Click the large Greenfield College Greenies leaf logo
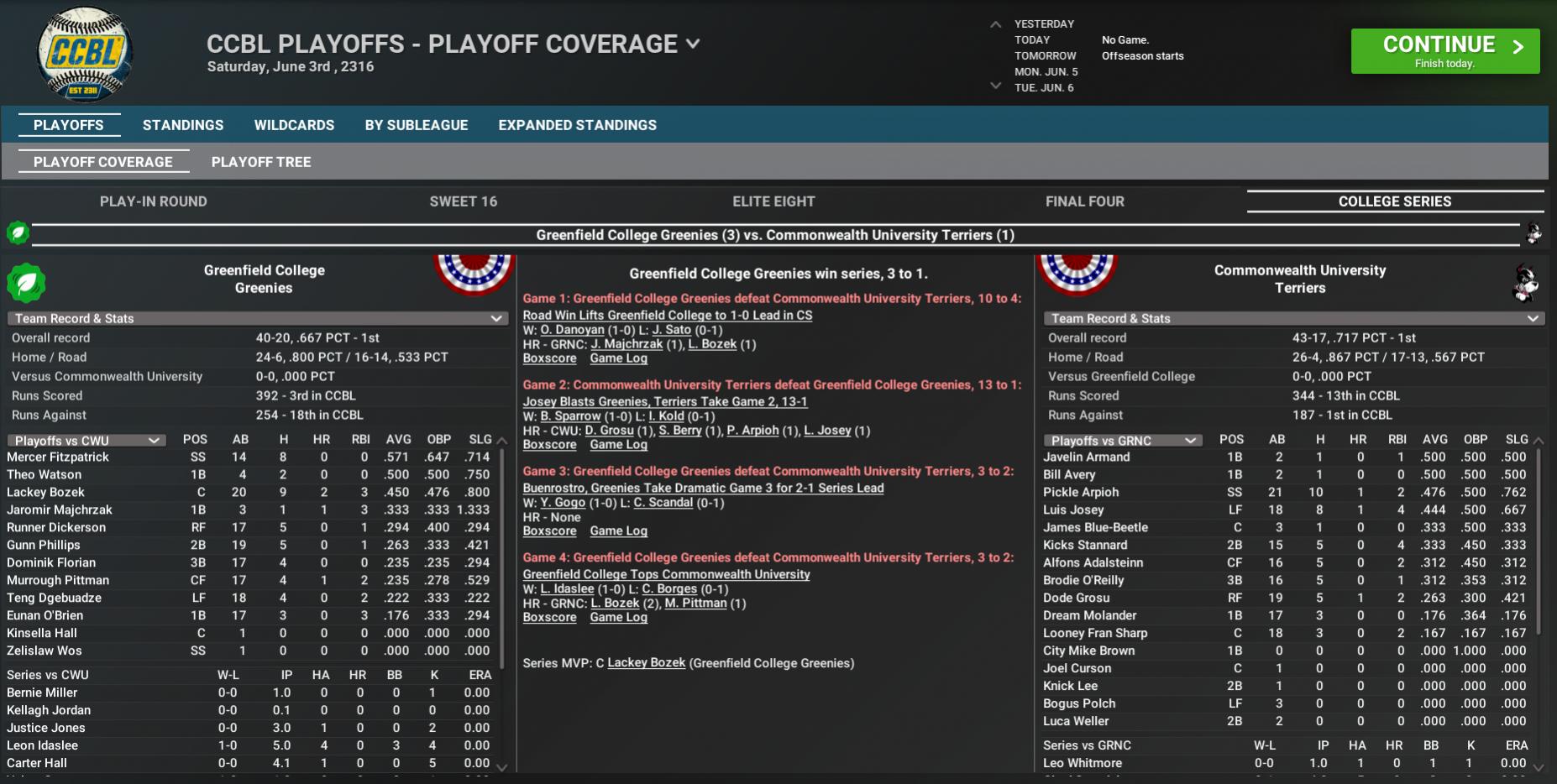1557x784 pixels. point(26,283)
